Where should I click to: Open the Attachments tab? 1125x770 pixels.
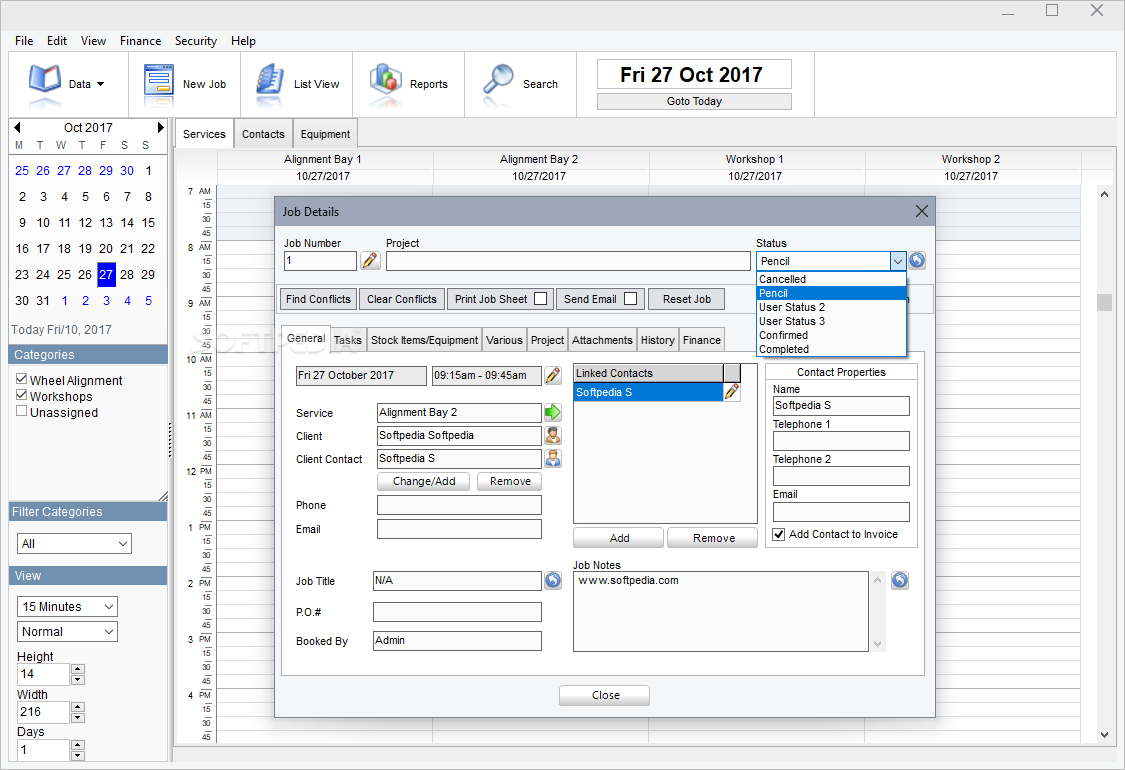point(602,340)
